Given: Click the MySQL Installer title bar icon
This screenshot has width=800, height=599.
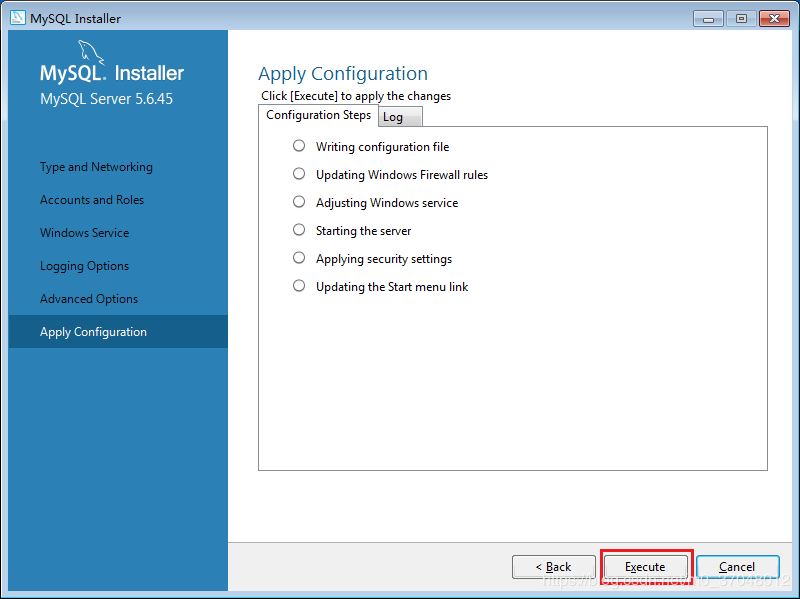Looking at the screenshot, I should pyautogui.click(x=17, y=18).
